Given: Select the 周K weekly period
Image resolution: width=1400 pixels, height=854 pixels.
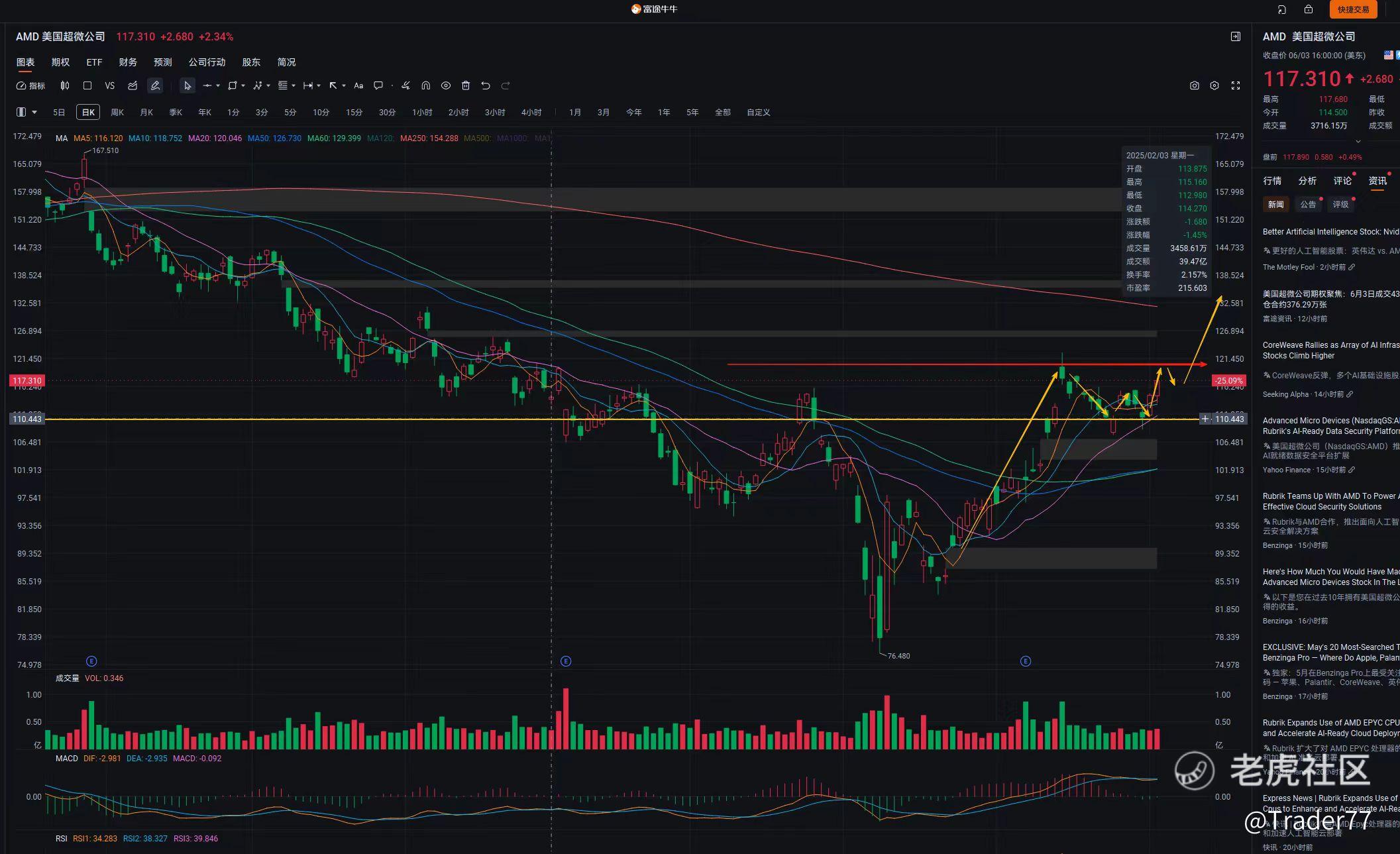Looking at the screenshot, I should click(117, 113).
